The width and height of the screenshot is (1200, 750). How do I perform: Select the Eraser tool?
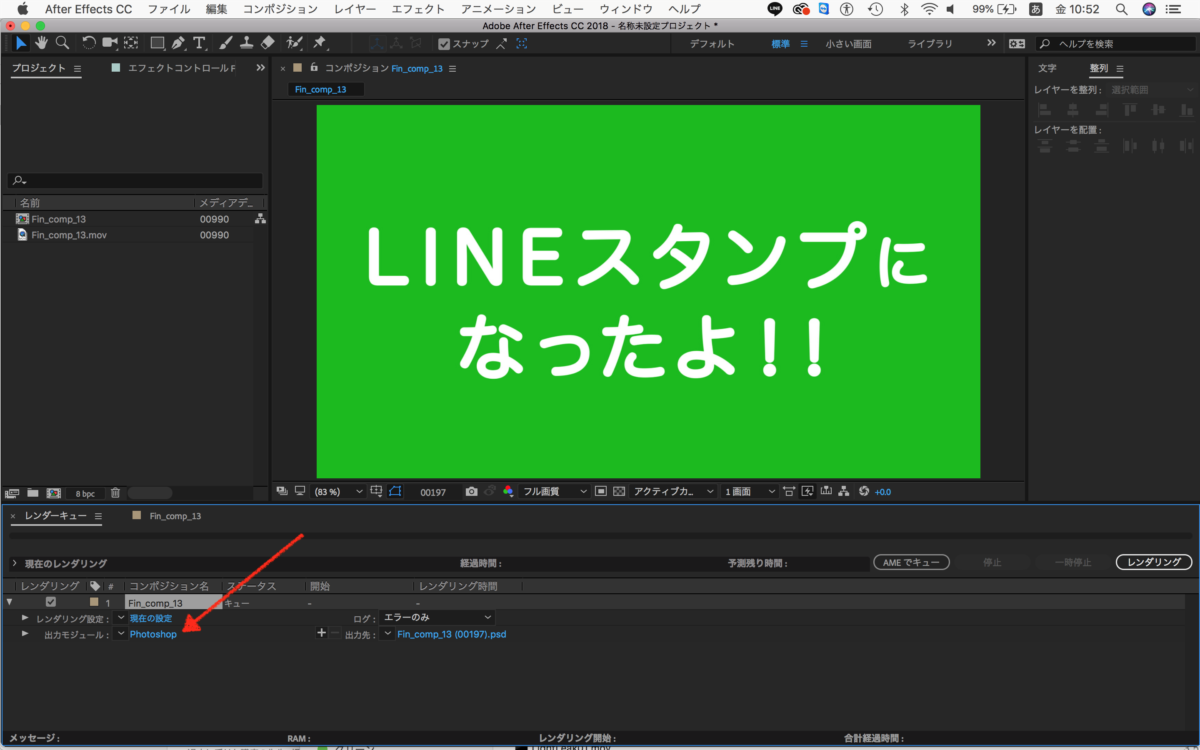267,43
